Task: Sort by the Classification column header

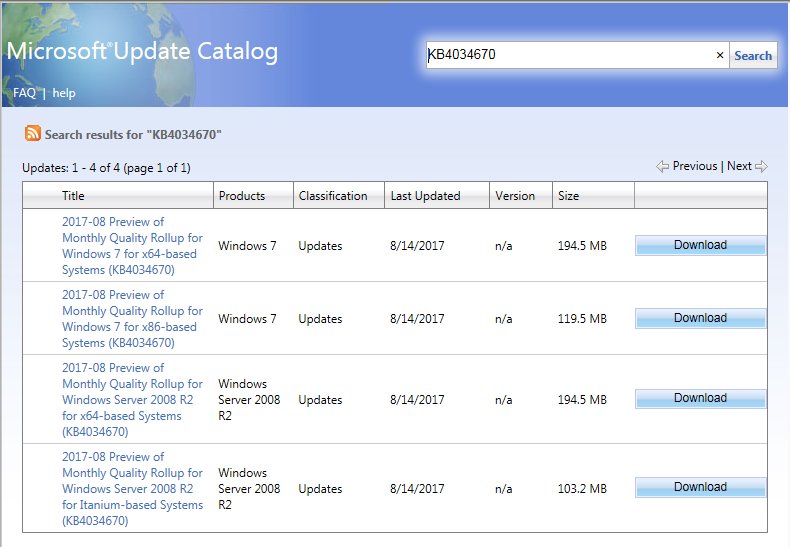Action: 333,195
